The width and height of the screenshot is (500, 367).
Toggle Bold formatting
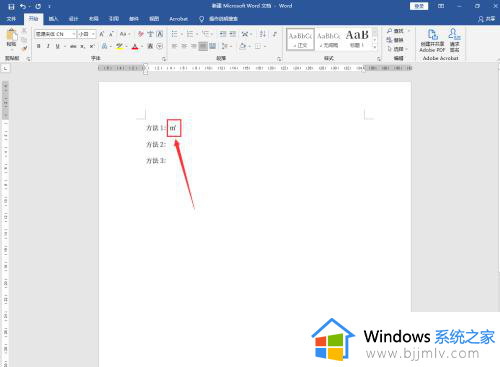(39, 46)
